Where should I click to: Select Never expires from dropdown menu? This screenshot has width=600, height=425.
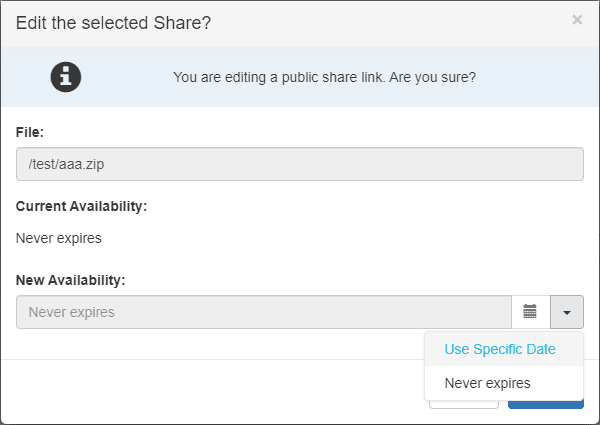click(488, 383)
